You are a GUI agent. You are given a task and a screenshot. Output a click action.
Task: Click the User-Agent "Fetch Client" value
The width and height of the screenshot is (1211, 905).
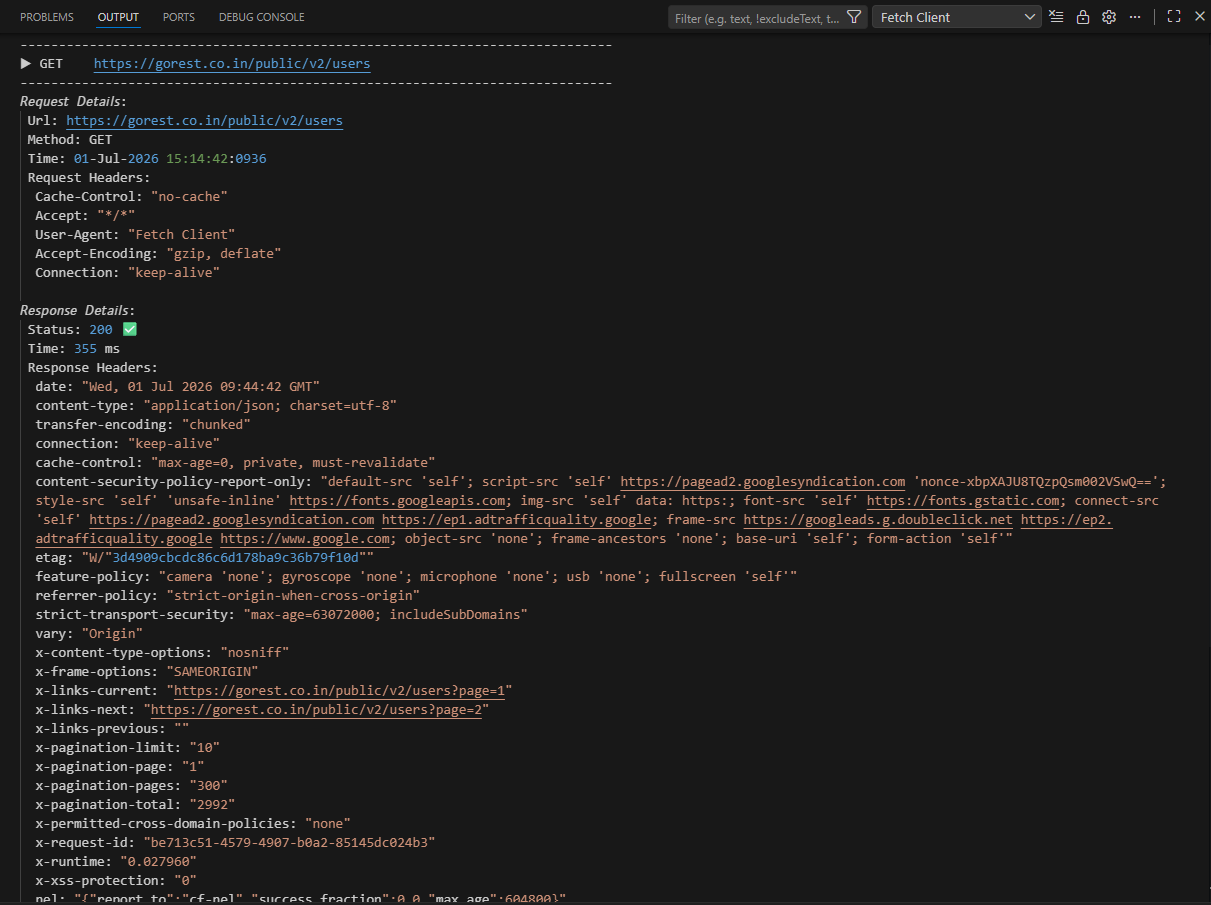click(181, 235)
